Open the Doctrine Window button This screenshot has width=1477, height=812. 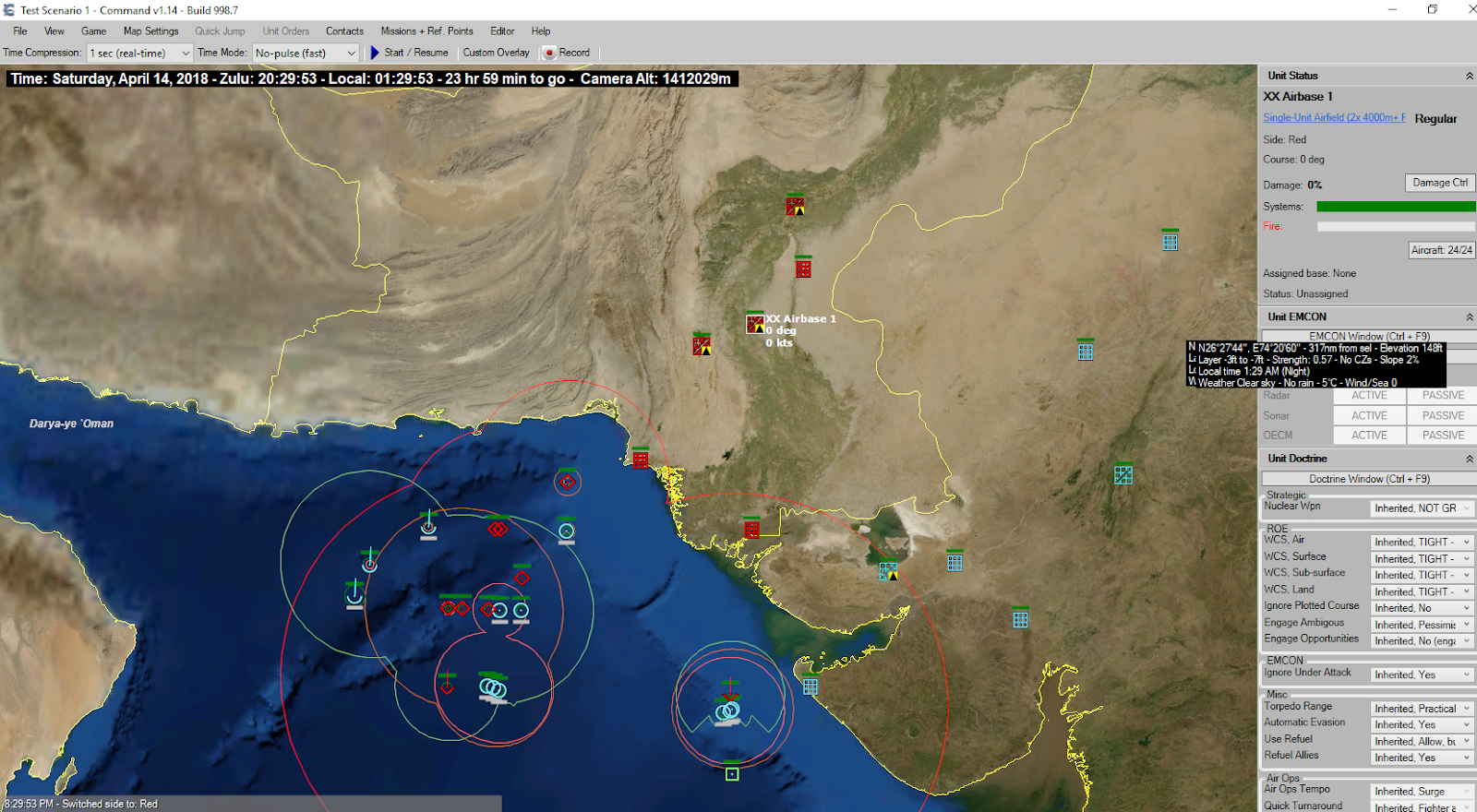pos(1369,479)
